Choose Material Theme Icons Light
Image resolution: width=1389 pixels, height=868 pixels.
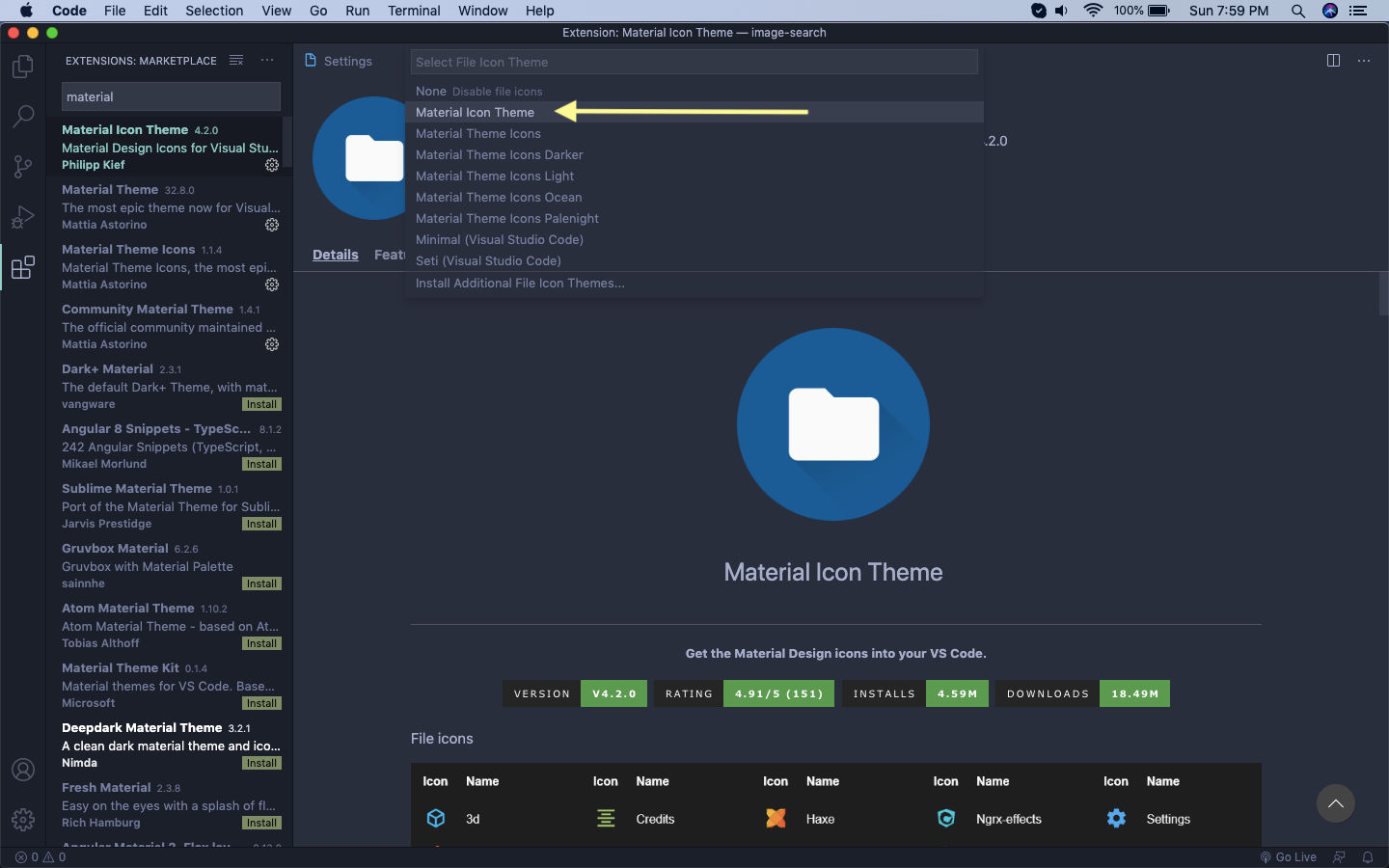click(x=694, y=176)
